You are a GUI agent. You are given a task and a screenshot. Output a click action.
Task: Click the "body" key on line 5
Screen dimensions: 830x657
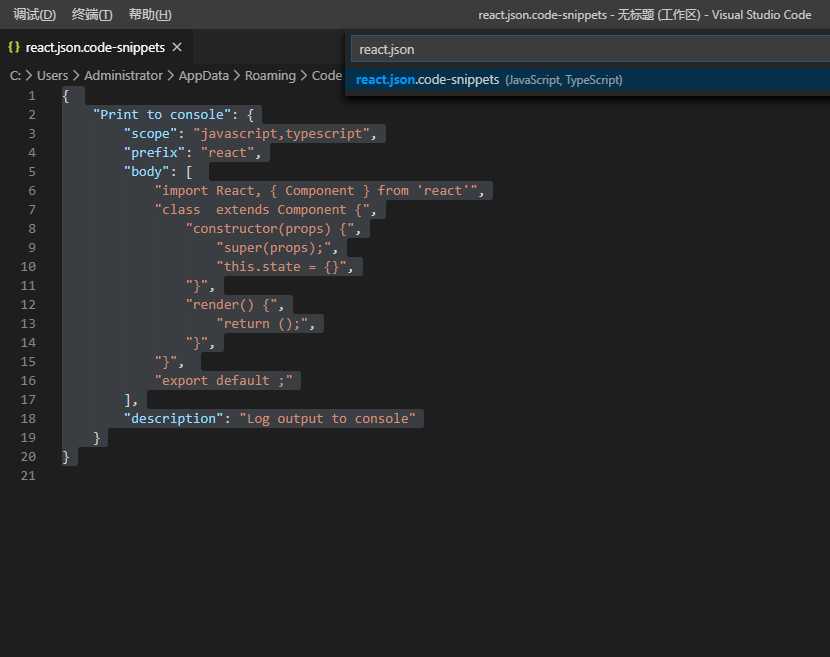[146, 172]
